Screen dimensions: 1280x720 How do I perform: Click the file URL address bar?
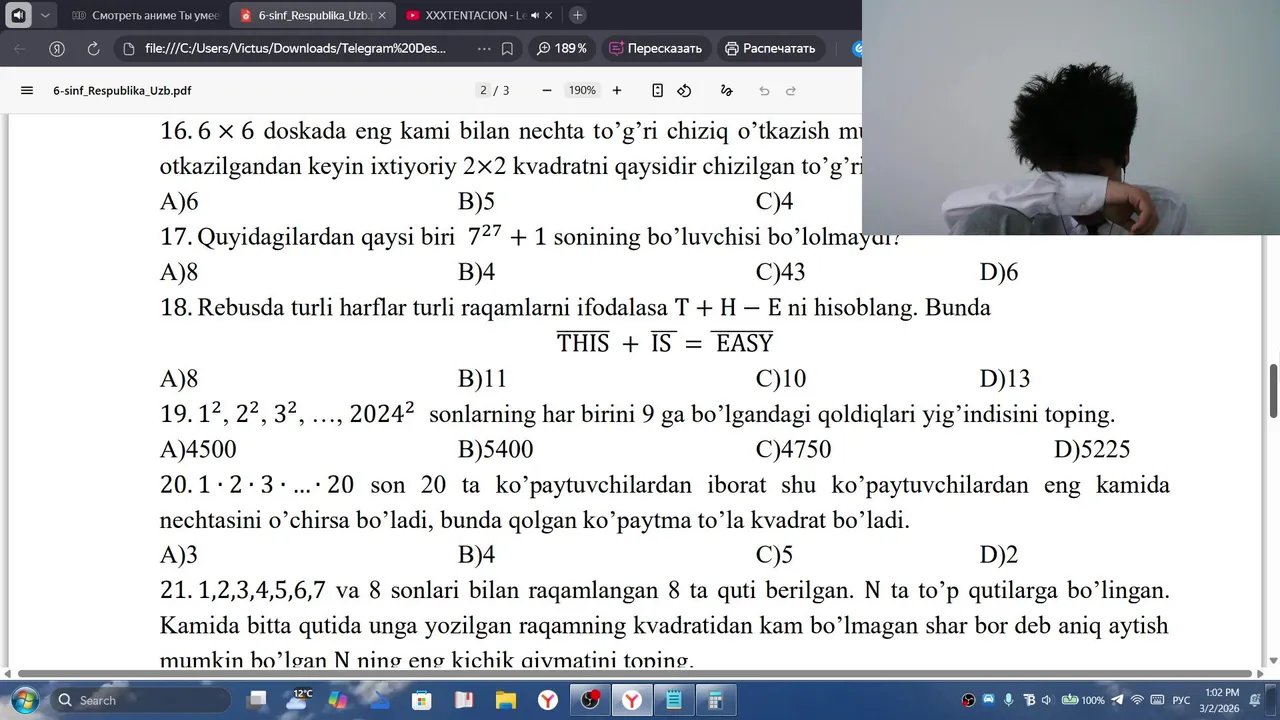(x=295, y=48)
